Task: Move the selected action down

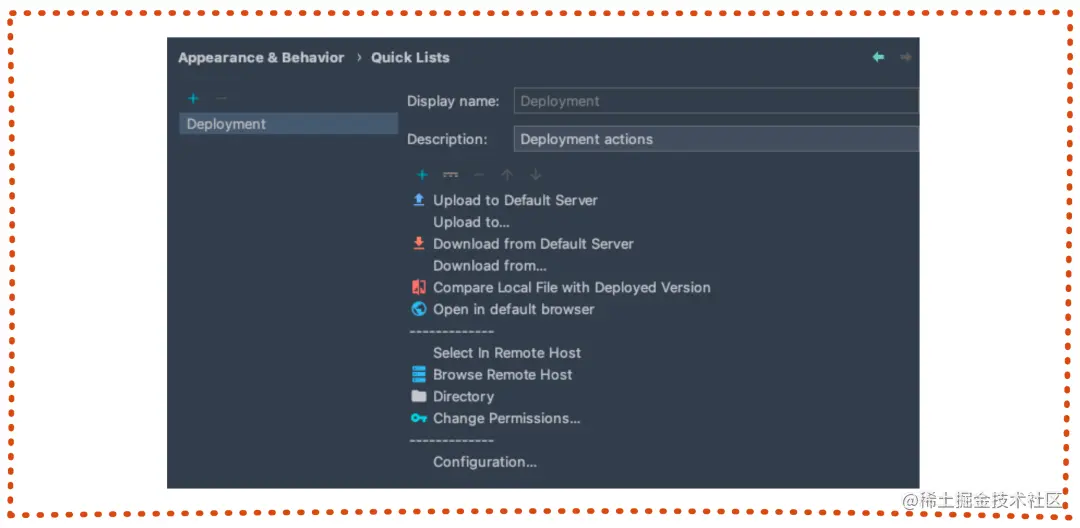Action: 536,175
